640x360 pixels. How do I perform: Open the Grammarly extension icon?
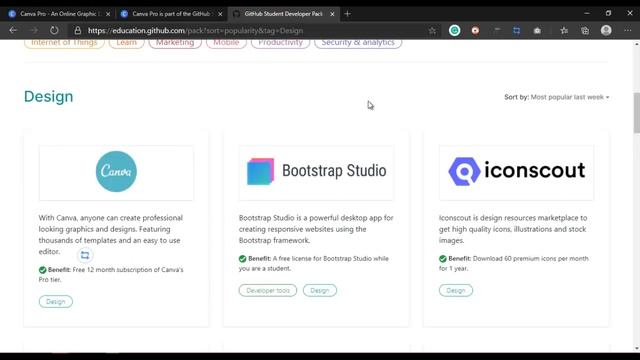tap(454, 31)
